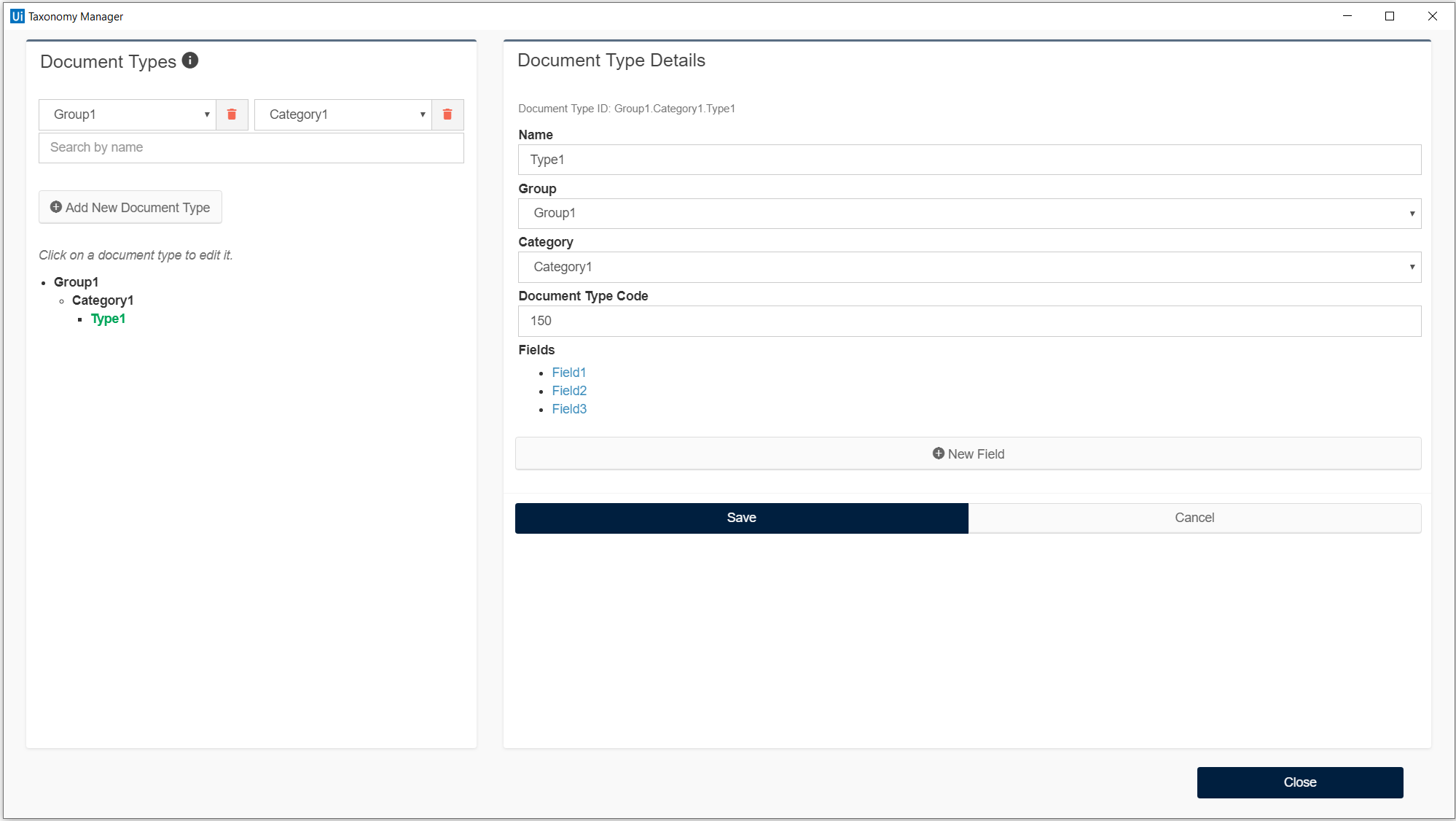This screenshot has height=821, width=1456.
Task: Maximize the Taxonomy Manager window
Action: click(1390, 16)
